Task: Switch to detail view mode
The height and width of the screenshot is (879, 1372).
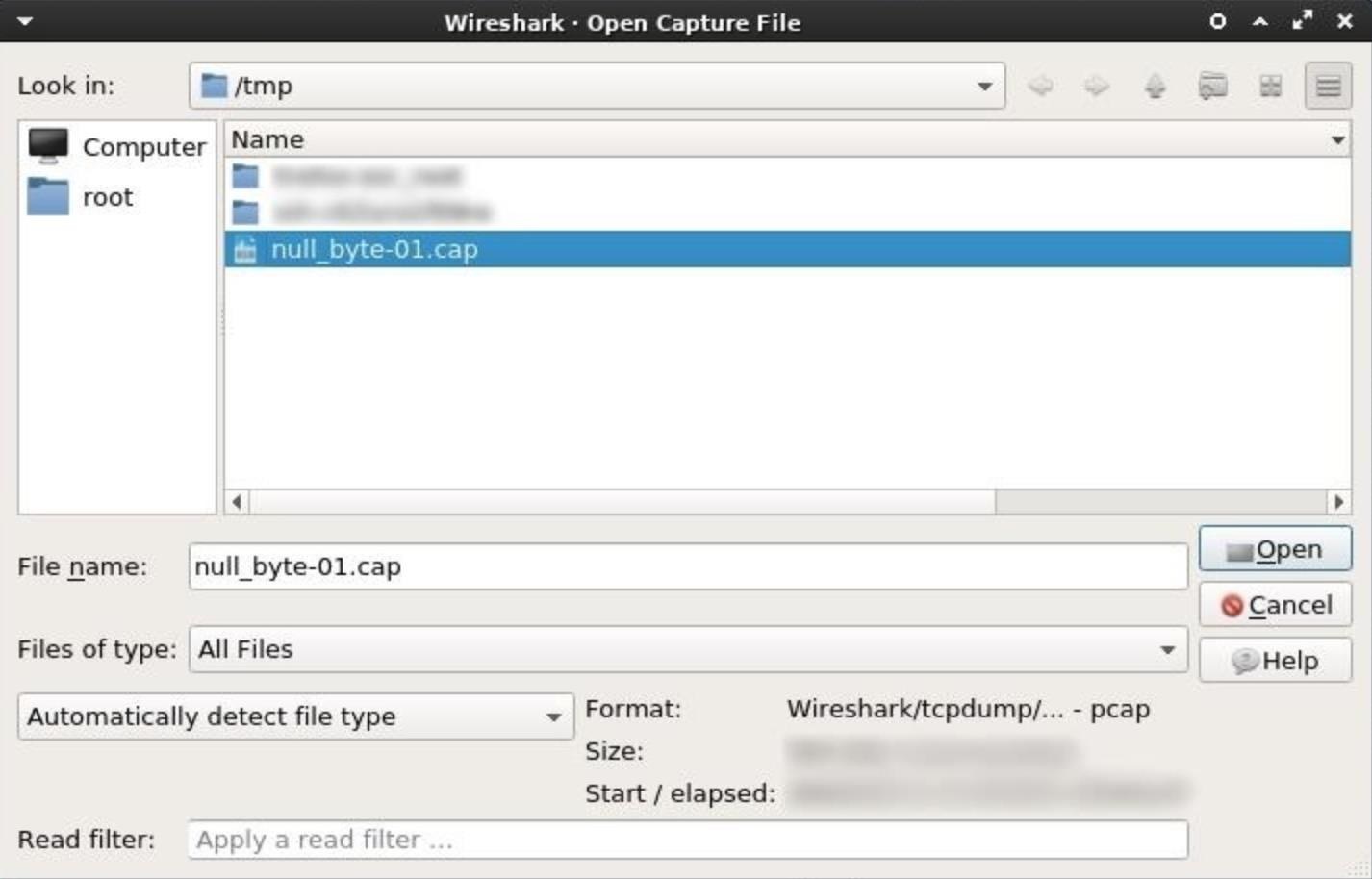Action: (1328, 87)
